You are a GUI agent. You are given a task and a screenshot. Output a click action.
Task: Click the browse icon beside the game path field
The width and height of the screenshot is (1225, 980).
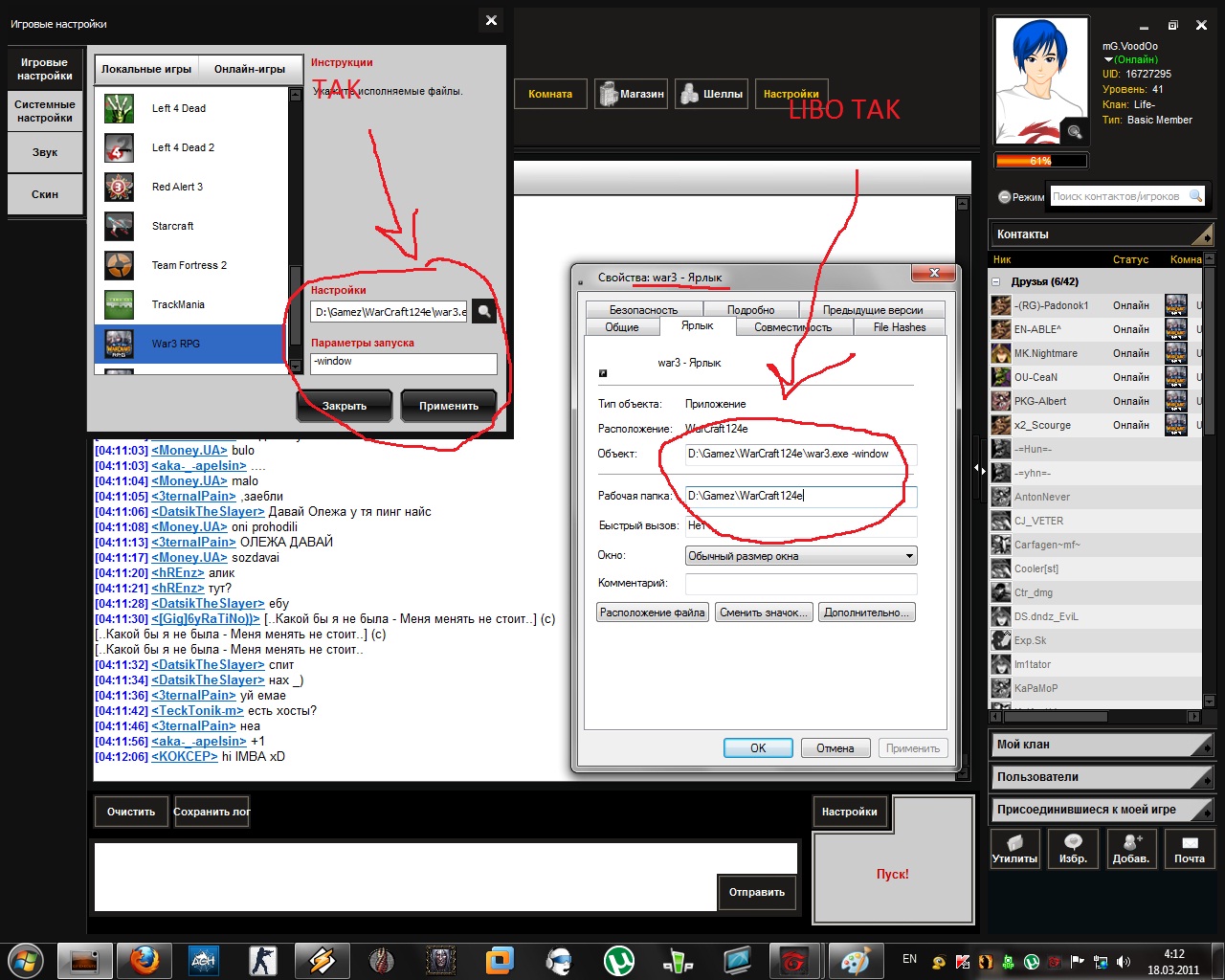point(484,311)
